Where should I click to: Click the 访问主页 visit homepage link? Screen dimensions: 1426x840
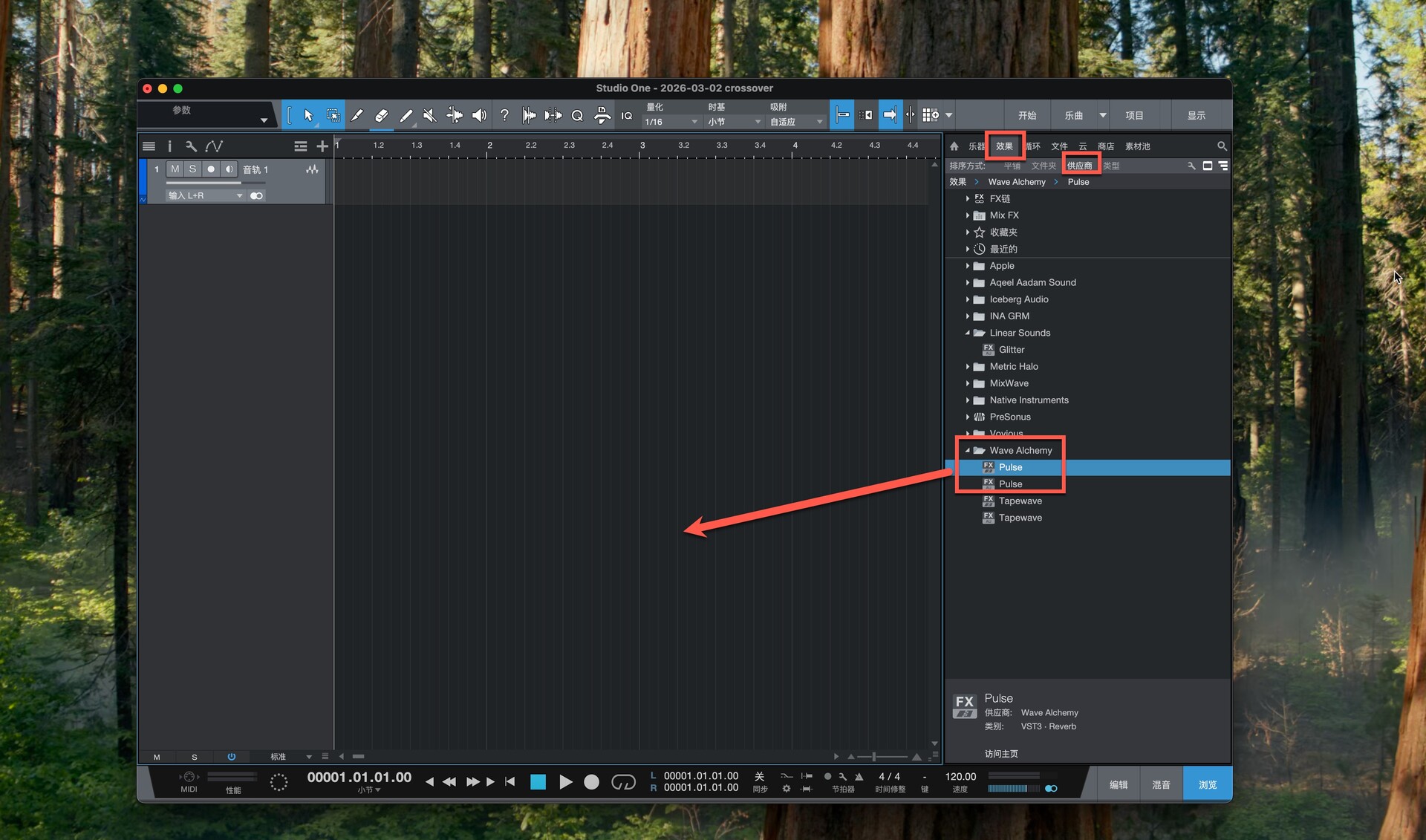pos(1001,754)
